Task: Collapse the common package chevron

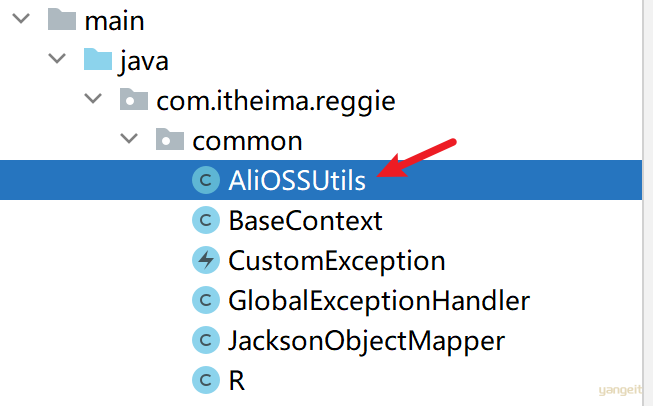Action: tap(129, 138)
